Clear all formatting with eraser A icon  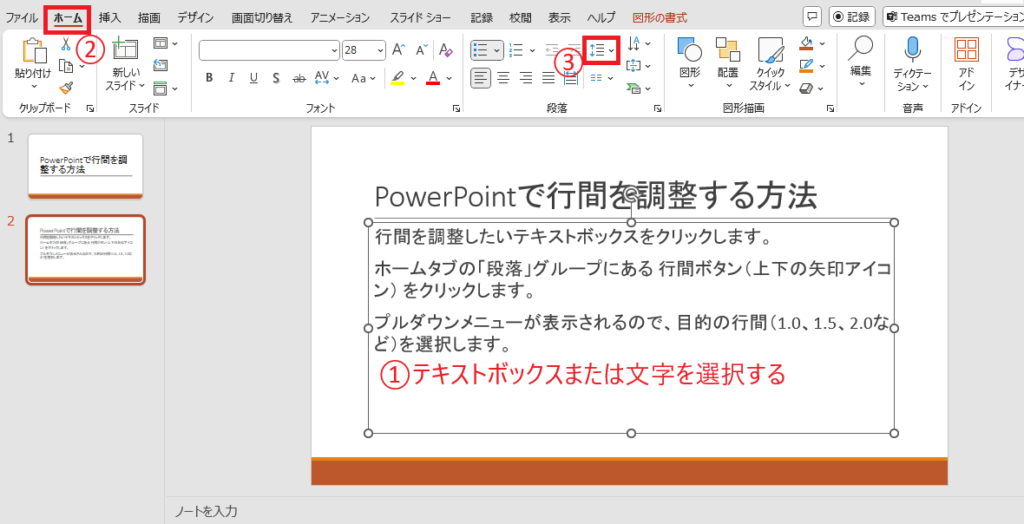[446, 50]
